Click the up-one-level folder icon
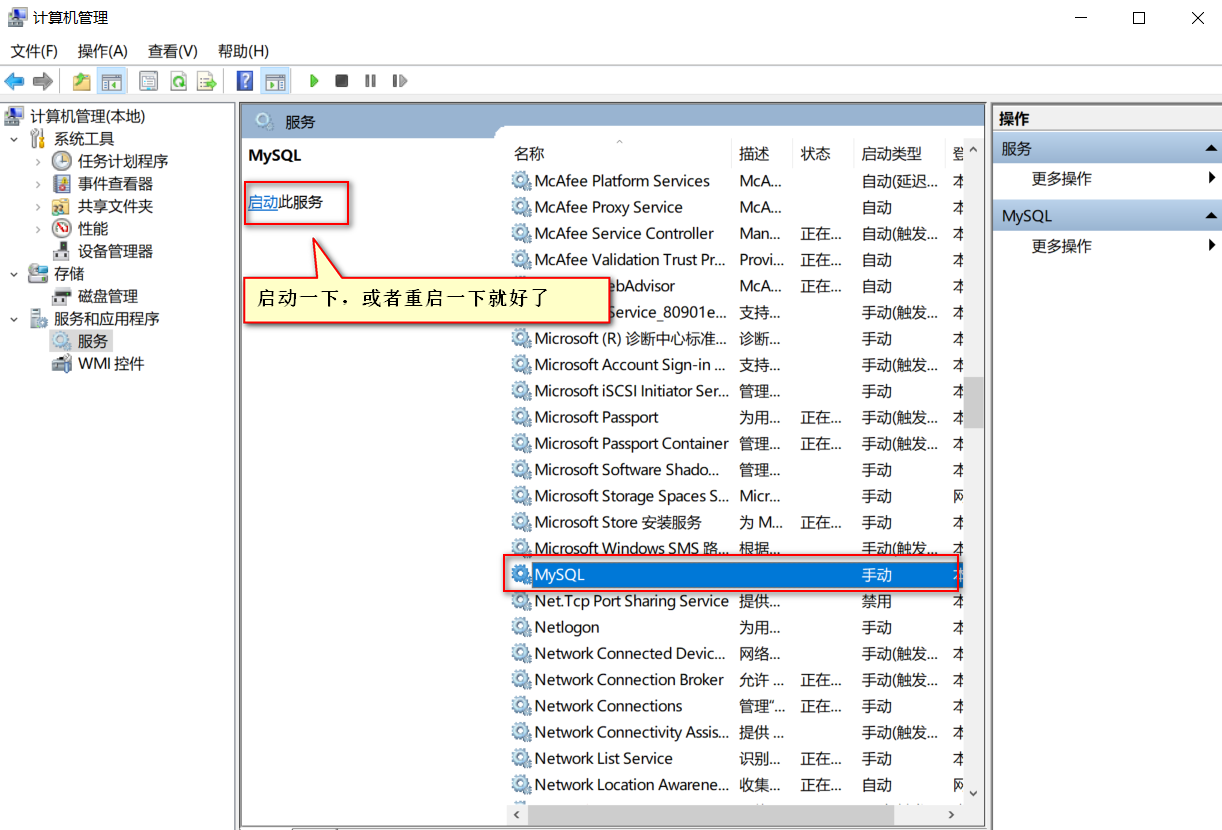Viewport: 1222px width, 830px height. click(82, 81)
